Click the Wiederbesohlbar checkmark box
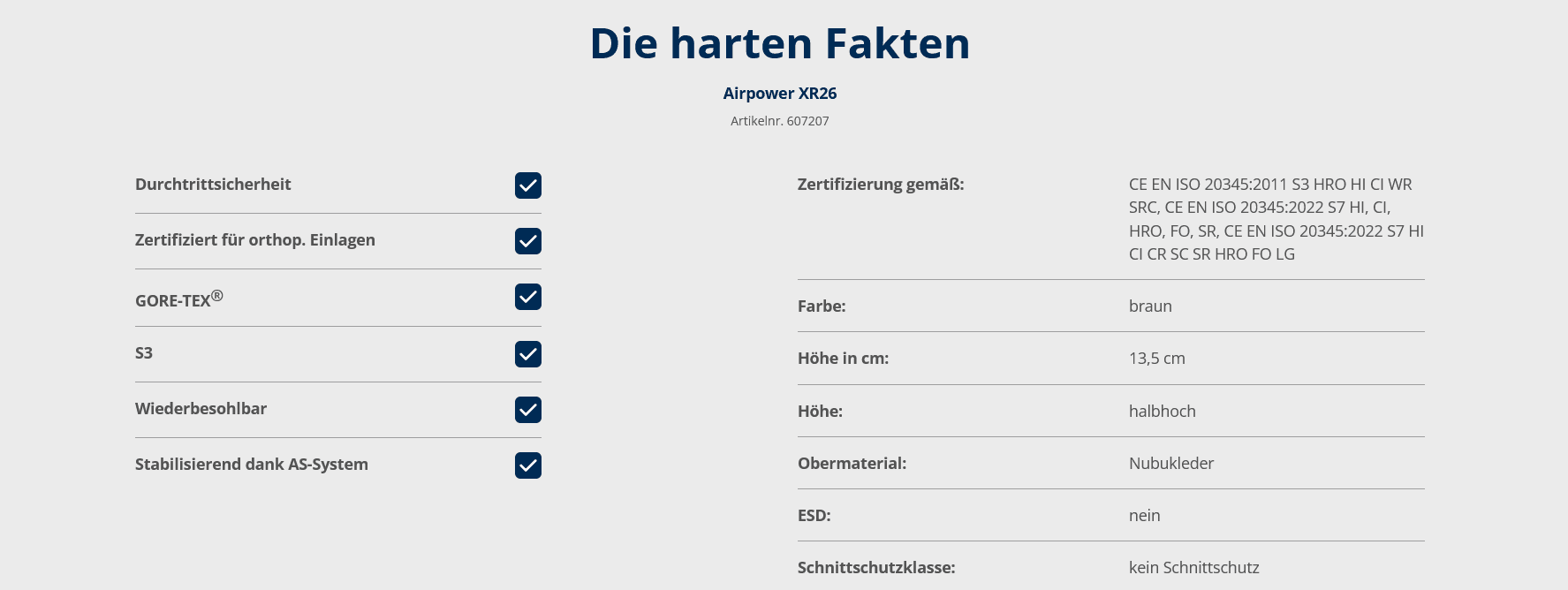1568x590 pixels. tap(528, 410)
